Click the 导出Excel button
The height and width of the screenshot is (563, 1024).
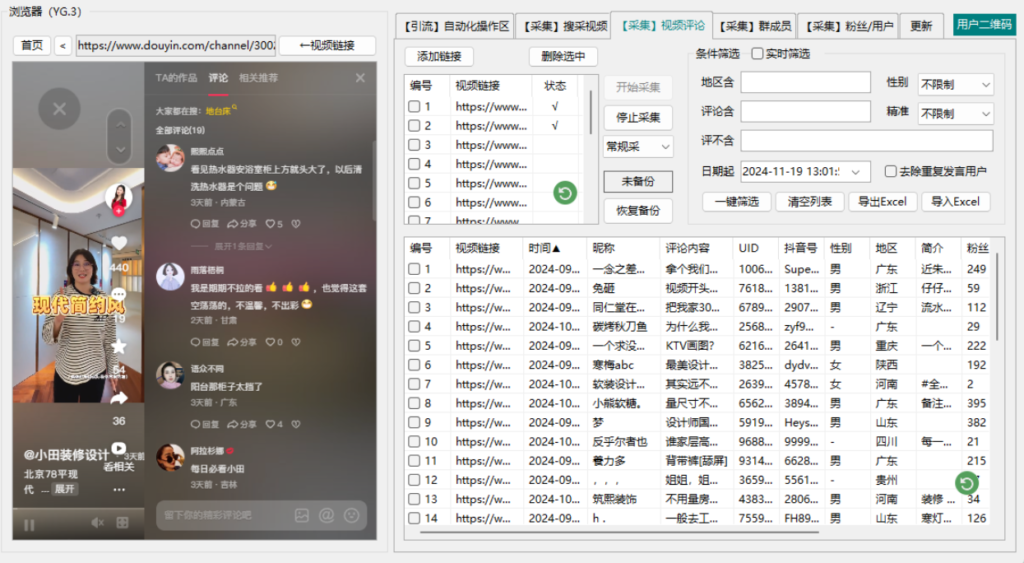click(882, 202)
